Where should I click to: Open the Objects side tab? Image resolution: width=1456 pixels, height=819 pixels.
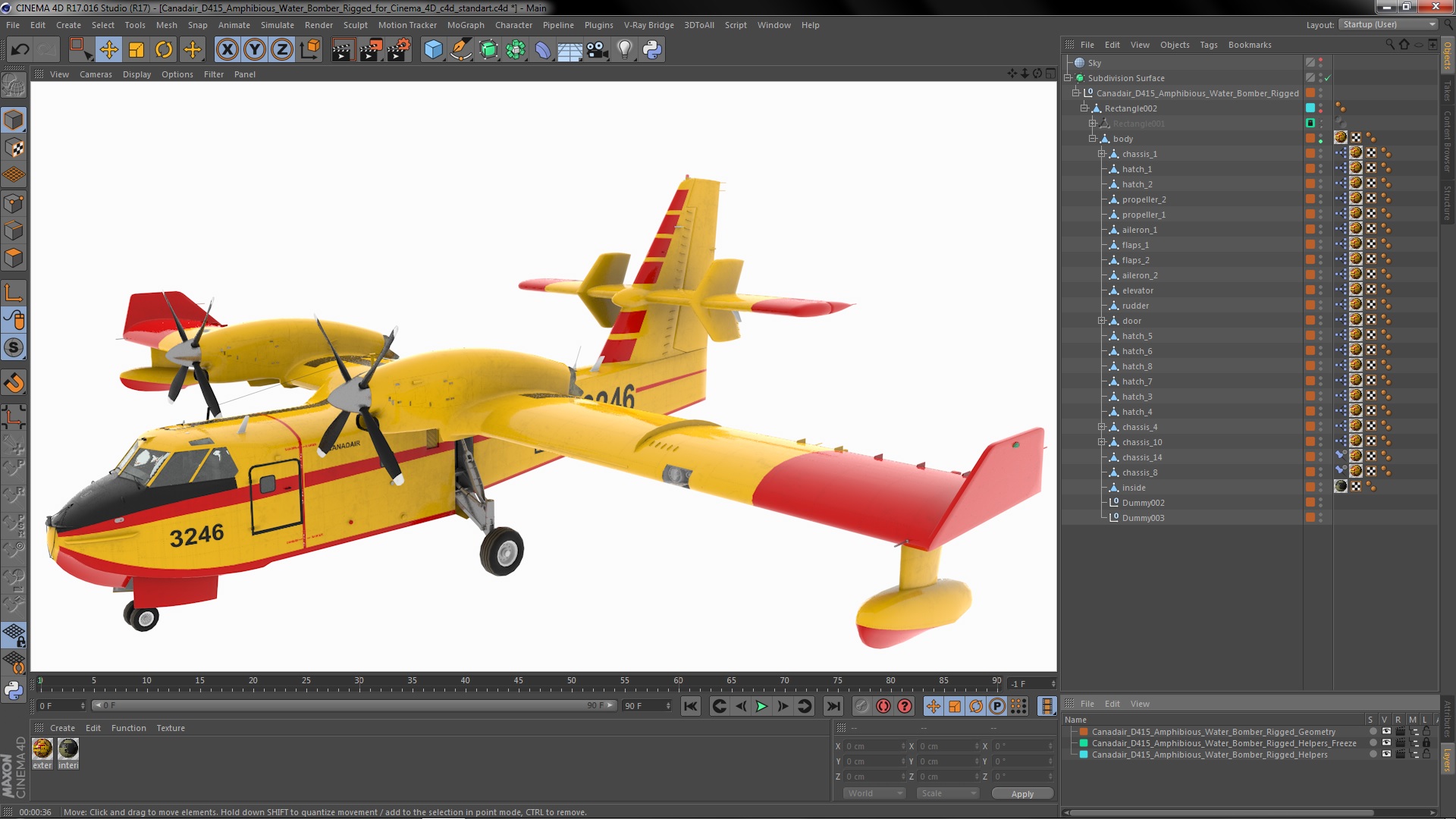coord(1447,55)
